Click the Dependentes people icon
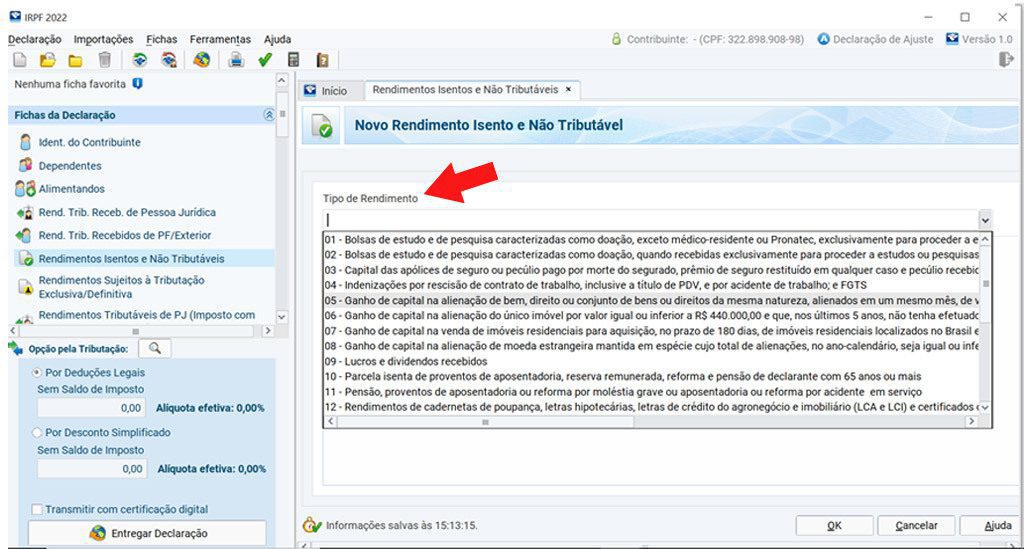Image resolution: width=1024 pixels, height=549 pixels. [x=25, y=165]
